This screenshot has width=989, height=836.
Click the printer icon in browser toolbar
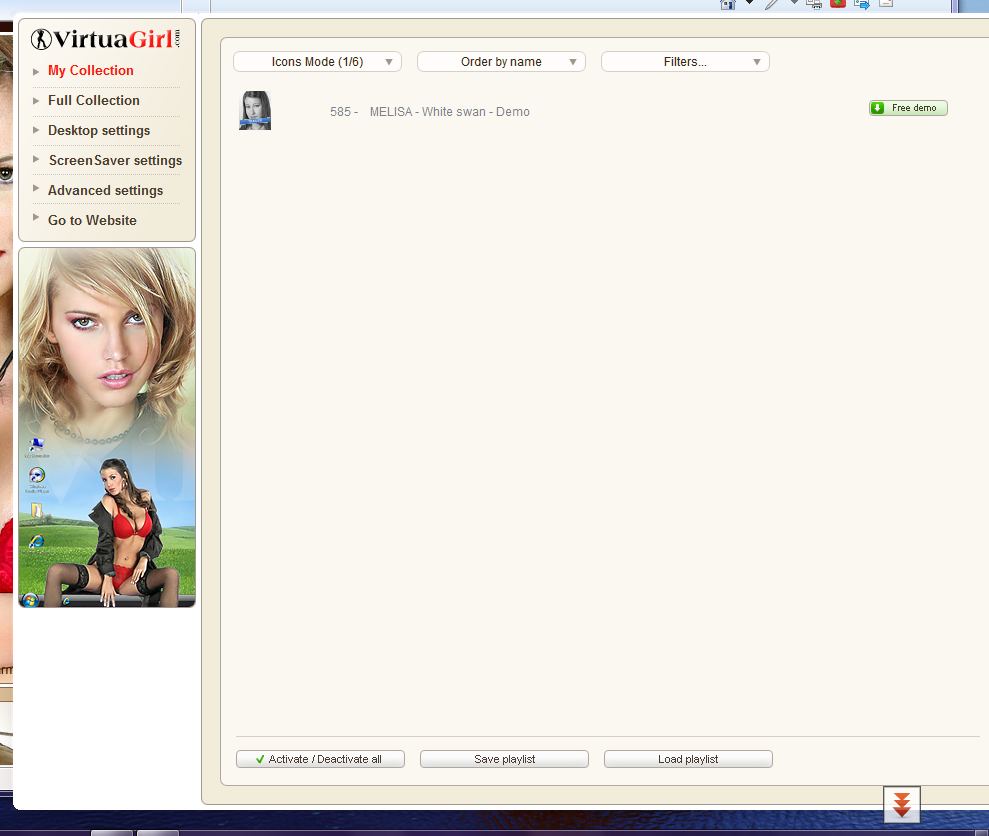(x=814, y=4)
